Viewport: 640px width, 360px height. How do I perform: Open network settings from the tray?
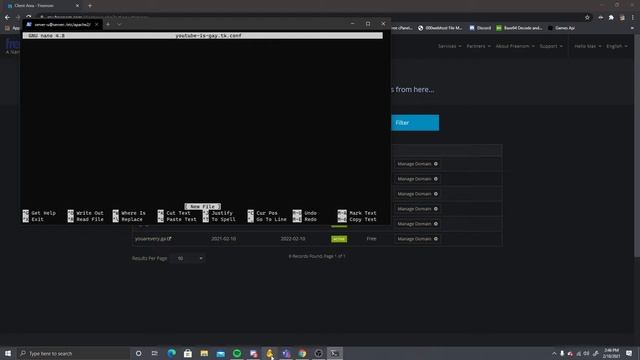(578, 353)
